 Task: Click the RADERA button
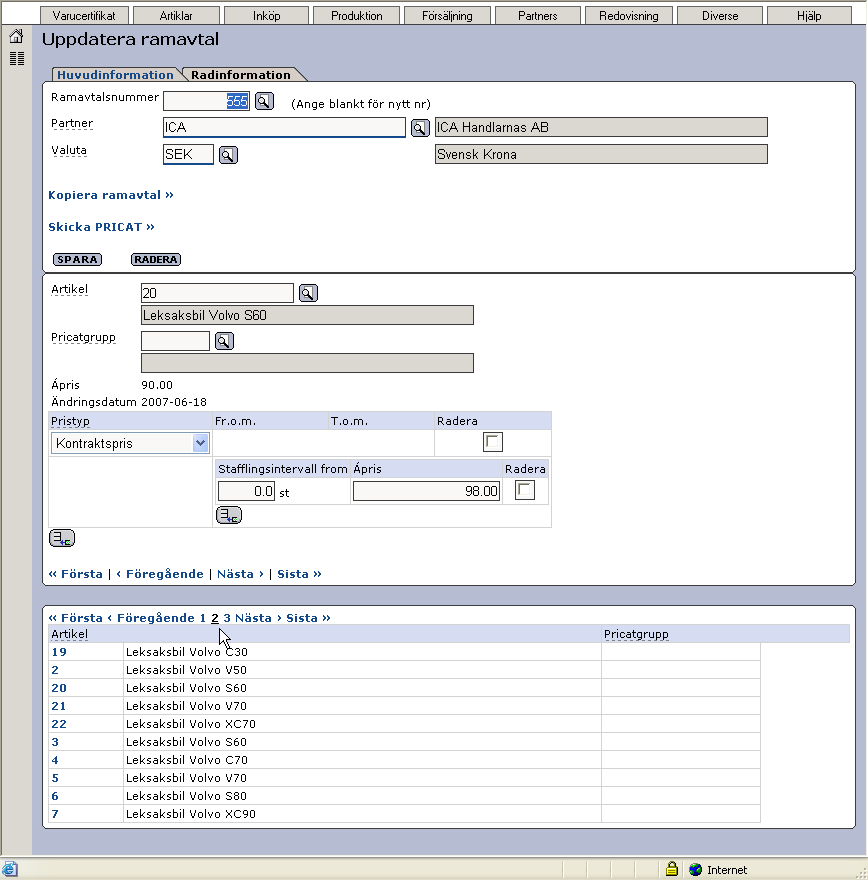point(156,259)
